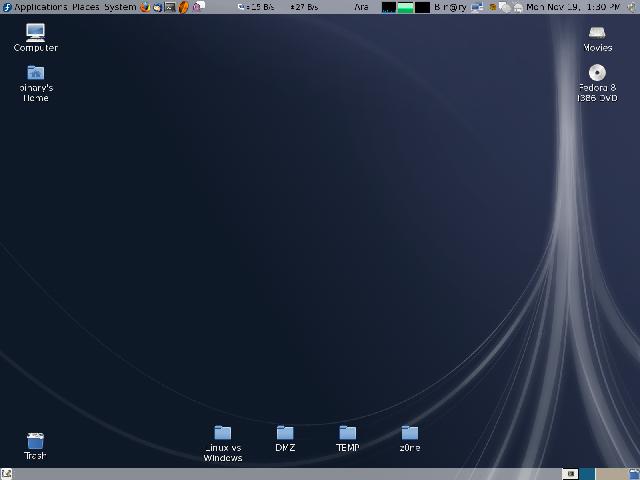Viewport: 640px width, 480px height.
Task: Click the green system monitor graph
Action: [x=405, y=7]
